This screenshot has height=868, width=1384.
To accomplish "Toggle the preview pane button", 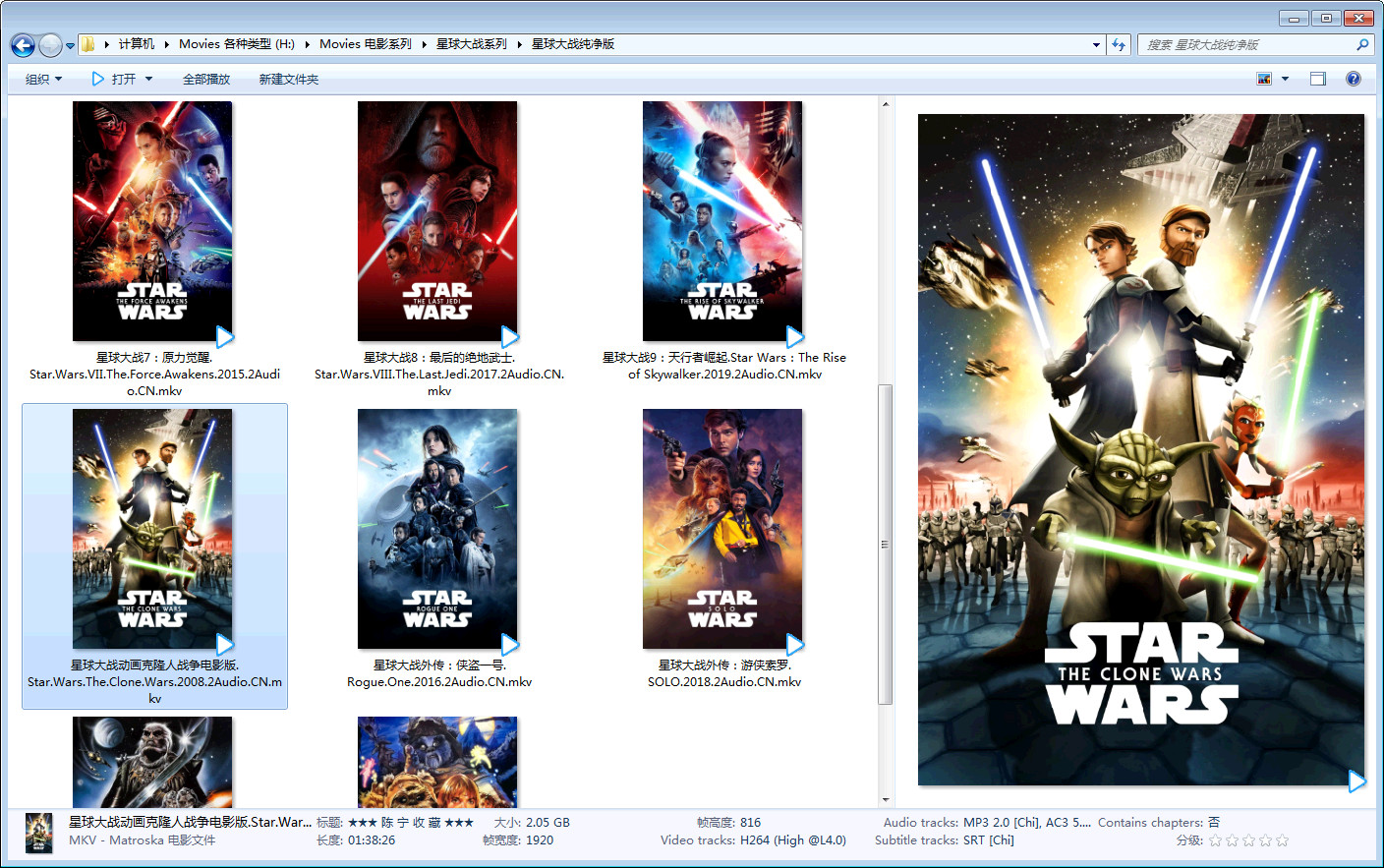I will point(1318,79).
